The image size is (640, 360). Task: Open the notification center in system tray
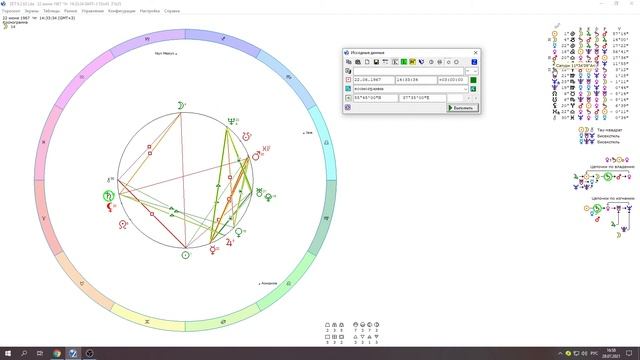tap(629, 353)
